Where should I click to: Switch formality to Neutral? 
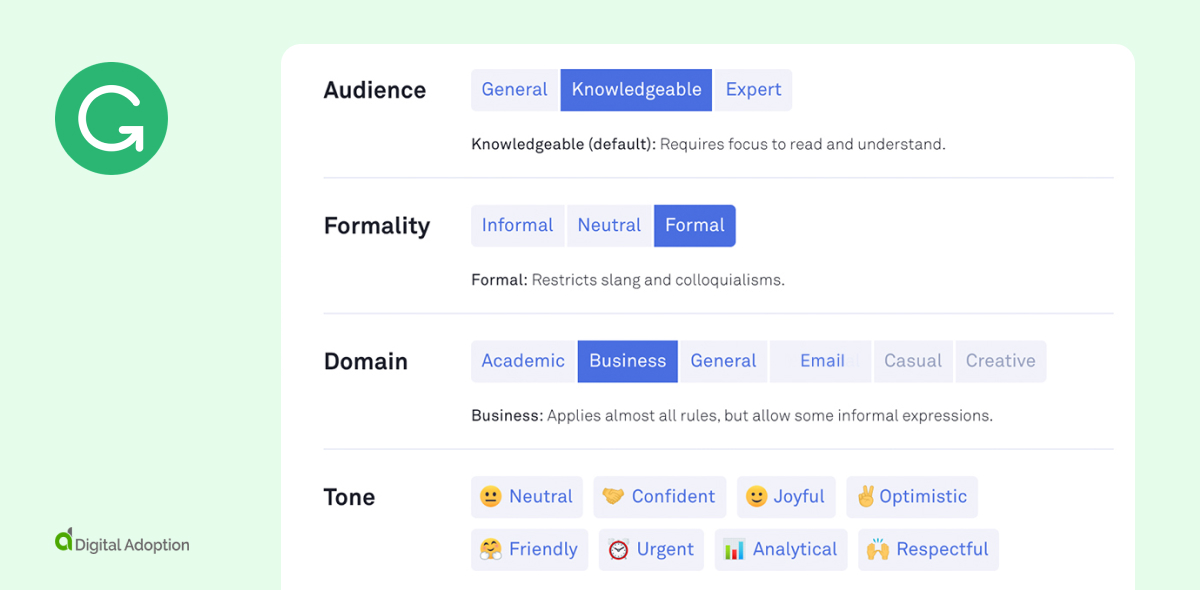coord(609,225)
